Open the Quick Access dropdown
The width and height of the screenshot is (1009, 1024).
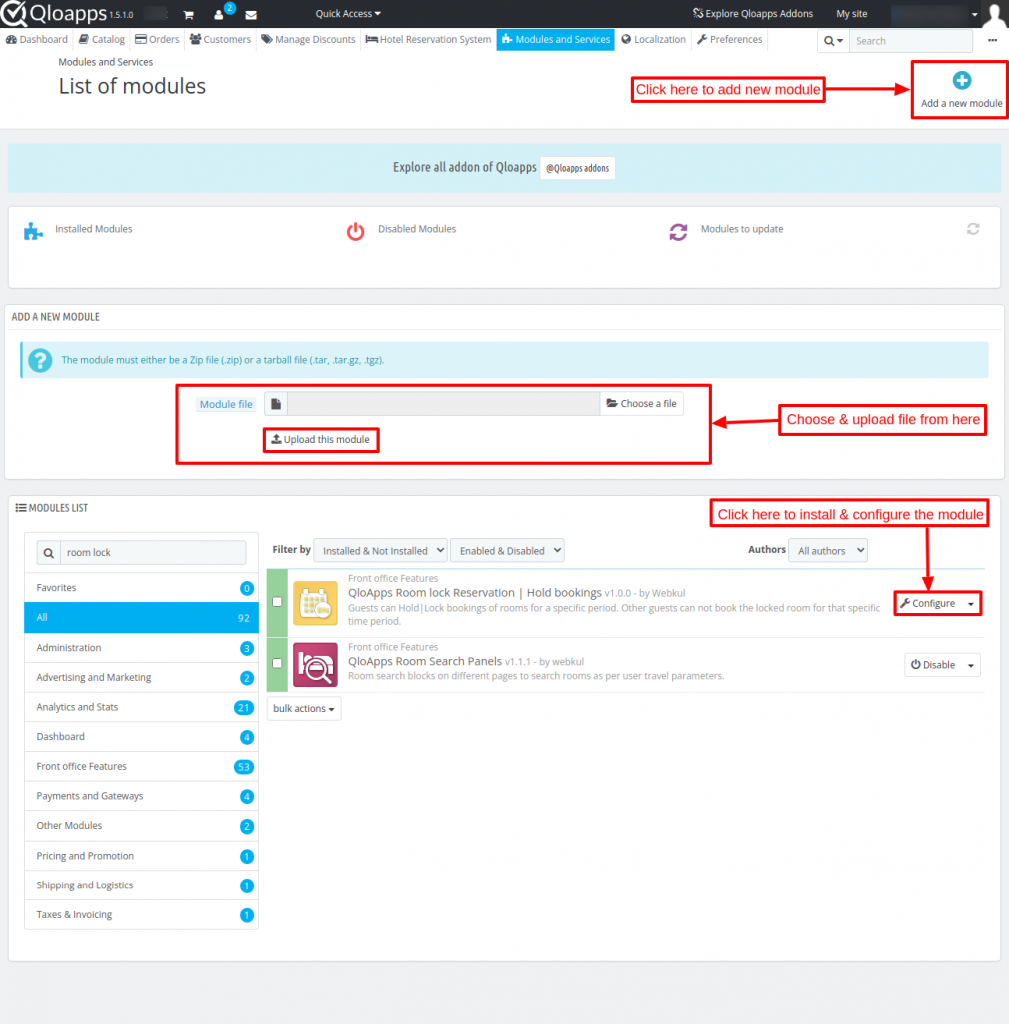(347, 14)
